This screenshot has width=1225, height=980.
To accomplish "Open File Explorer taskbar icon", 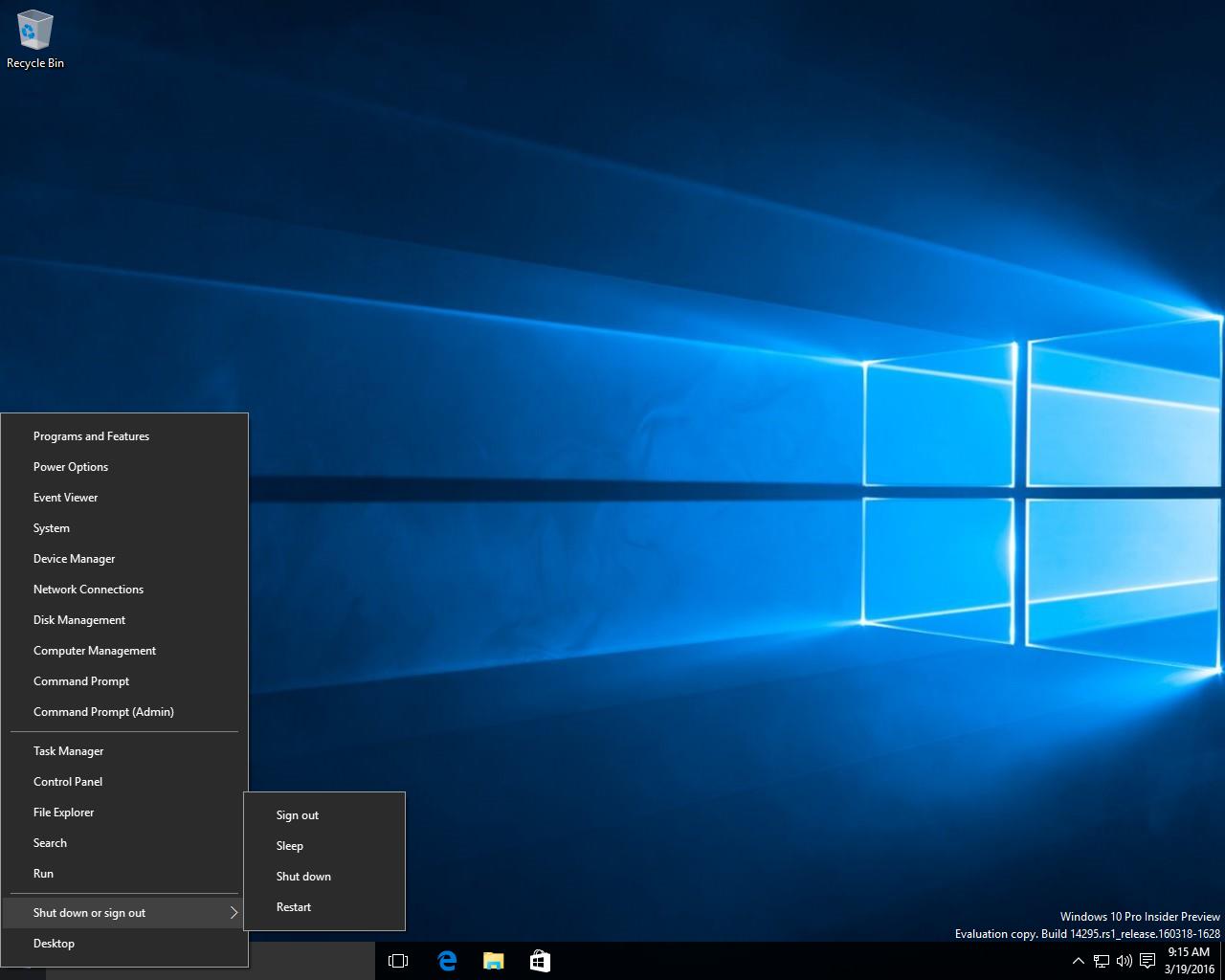I will click(x=493, y=961).
